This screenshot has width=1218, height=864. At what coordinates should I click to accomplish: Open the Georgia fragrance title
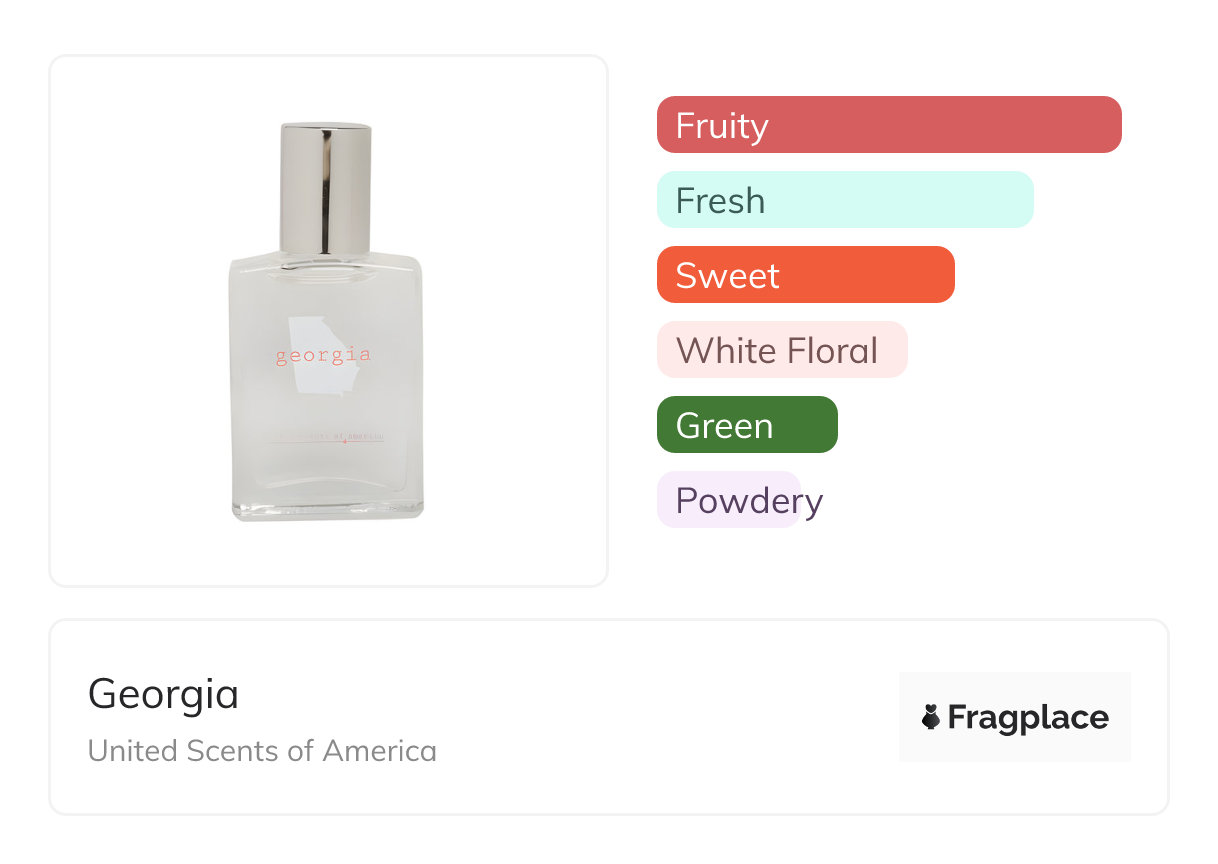(x=163, y=694)
